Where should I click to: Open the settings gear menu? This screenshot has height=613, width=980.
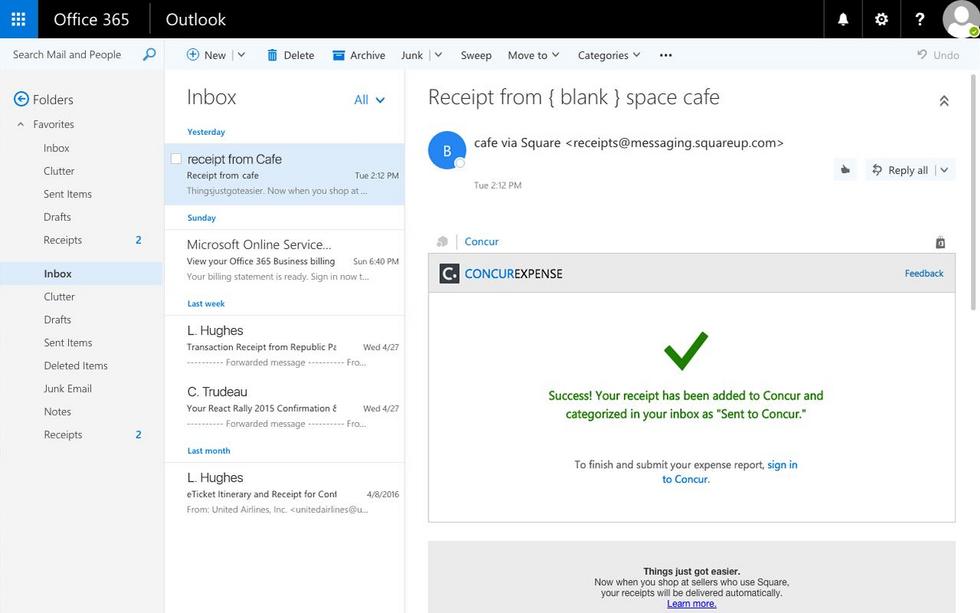(881, 19)
